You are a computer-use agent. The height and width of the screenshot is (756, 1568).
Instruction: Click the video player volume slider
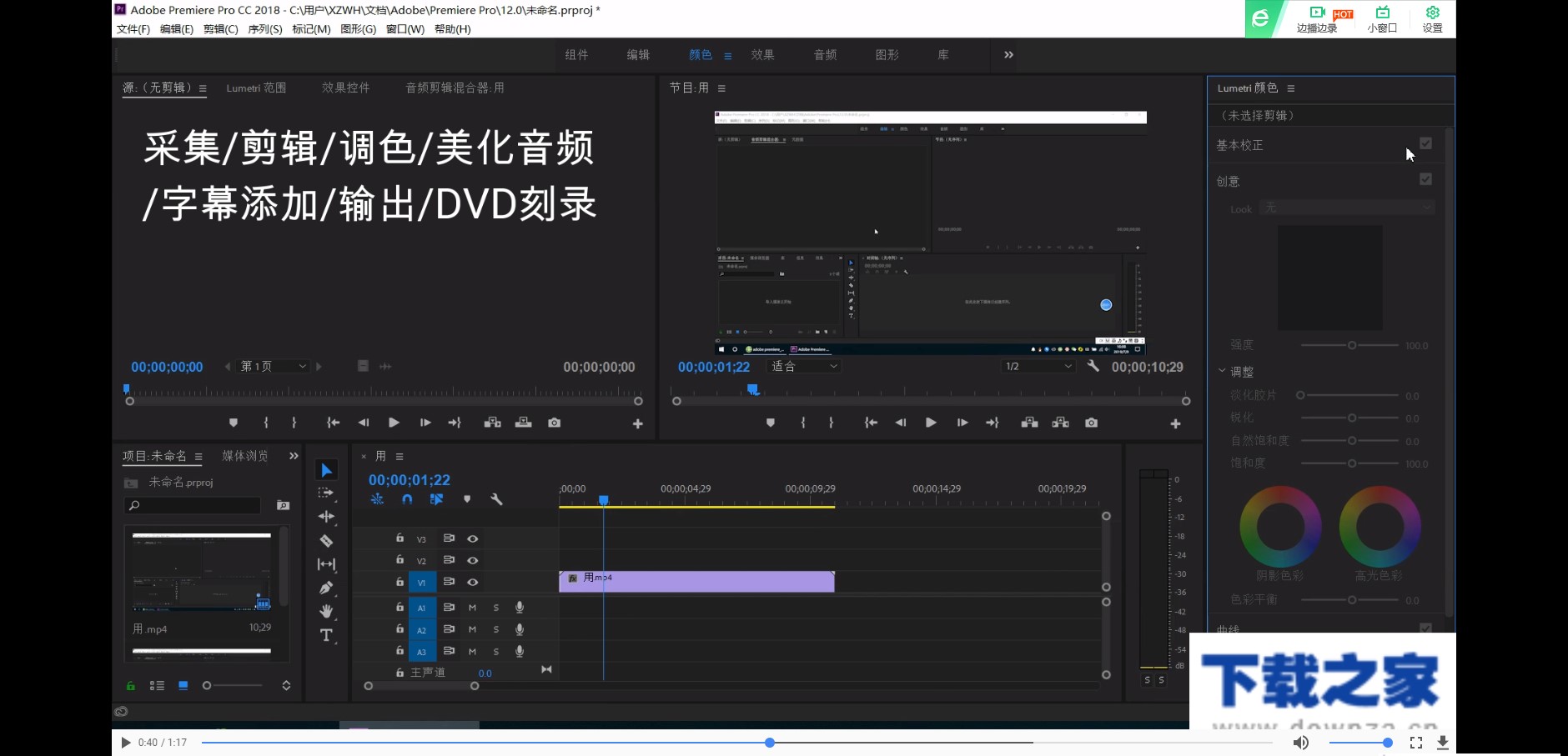point(1359,743)
